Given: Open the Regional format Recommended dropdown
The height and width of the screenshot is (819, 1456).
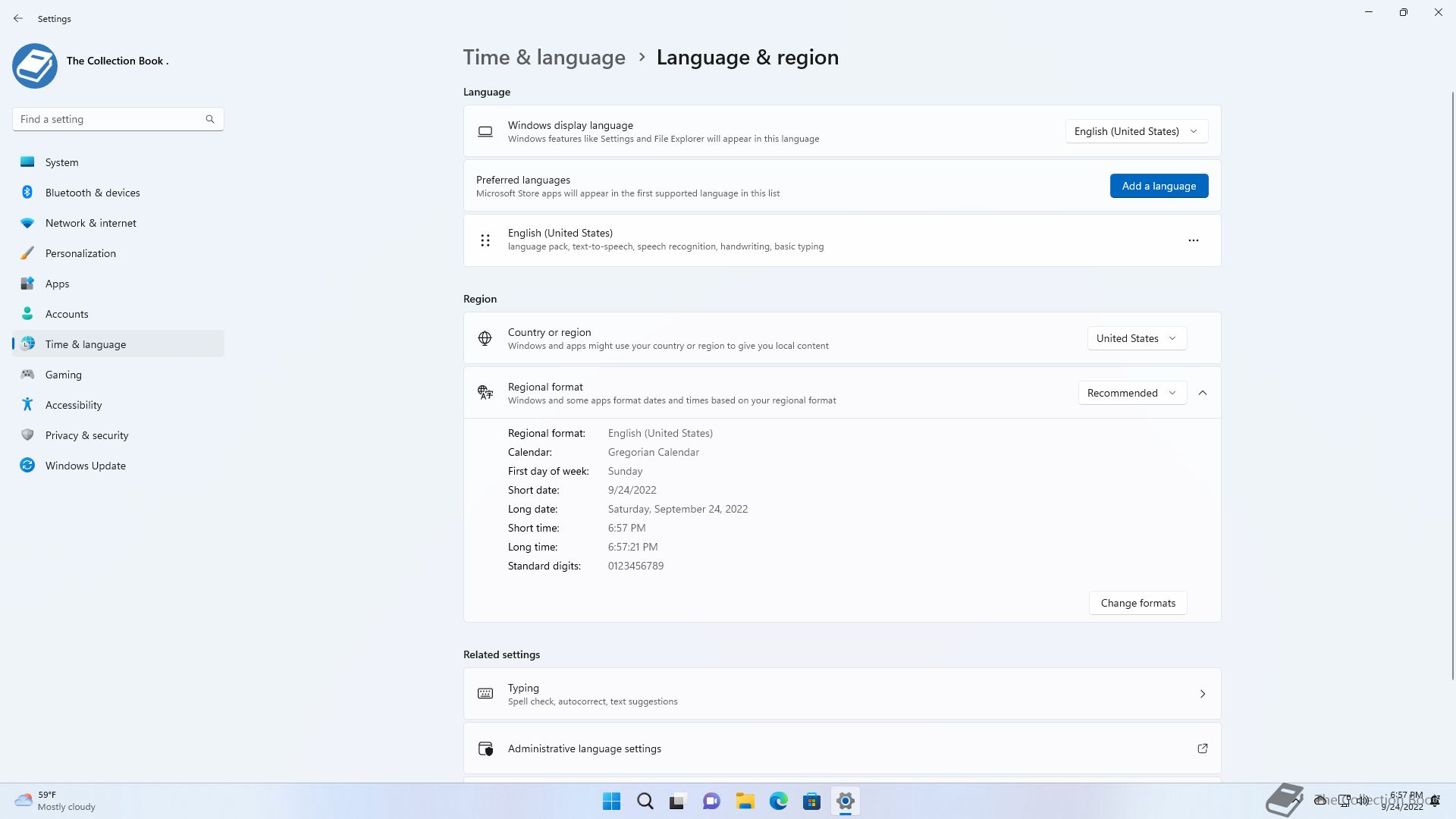Looking at the screenshot, I should 1131,393.
